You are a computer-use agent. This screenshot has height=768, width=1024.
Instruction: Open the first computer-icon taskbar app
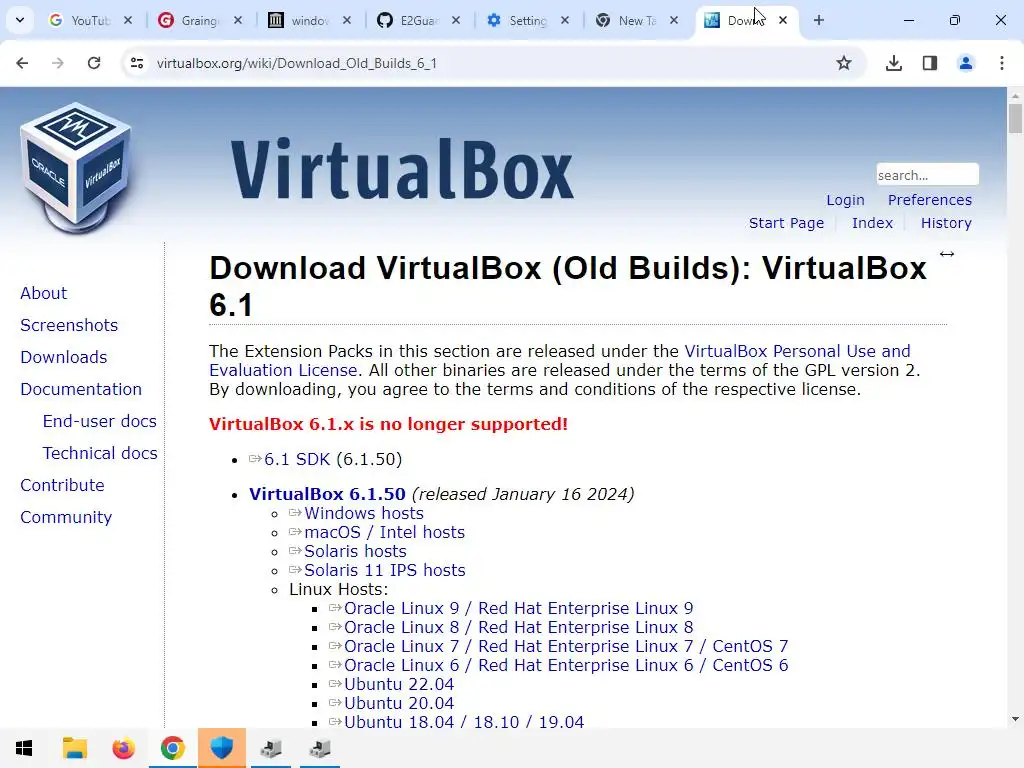click(x=271, y=748)
